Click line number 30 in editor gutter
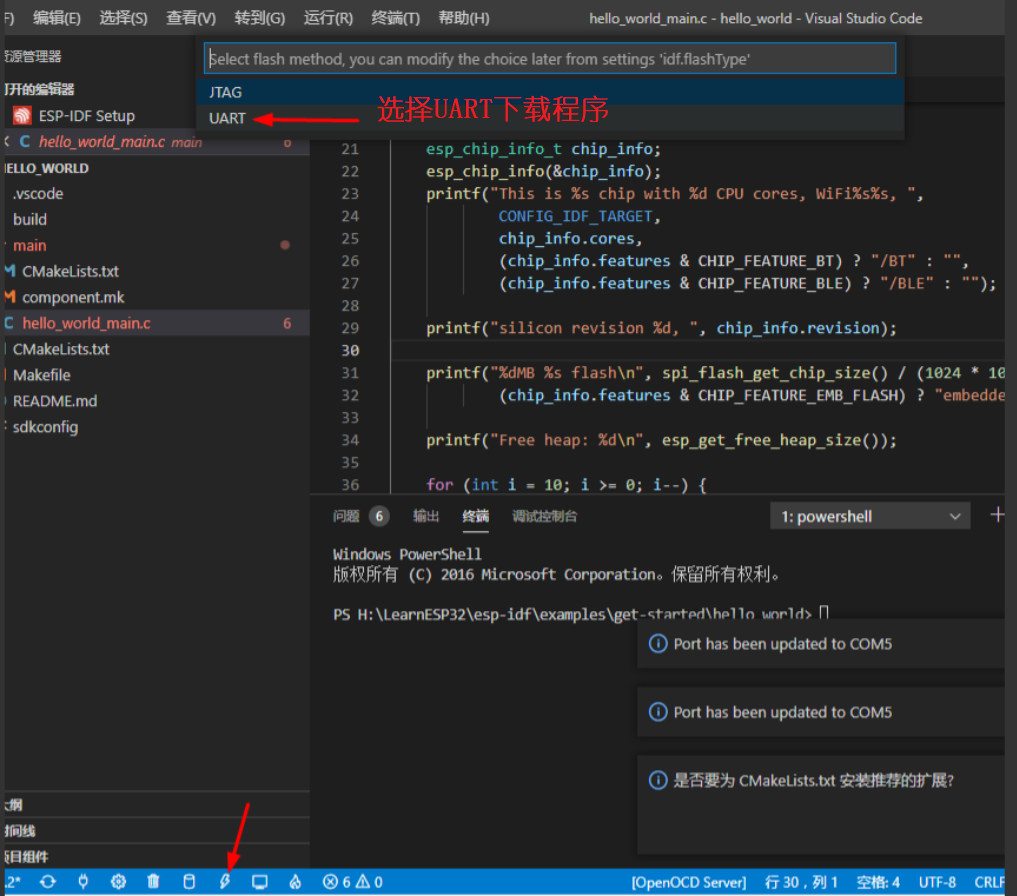Viewport: 1017px width, 896px height. (x=350, y=350)
